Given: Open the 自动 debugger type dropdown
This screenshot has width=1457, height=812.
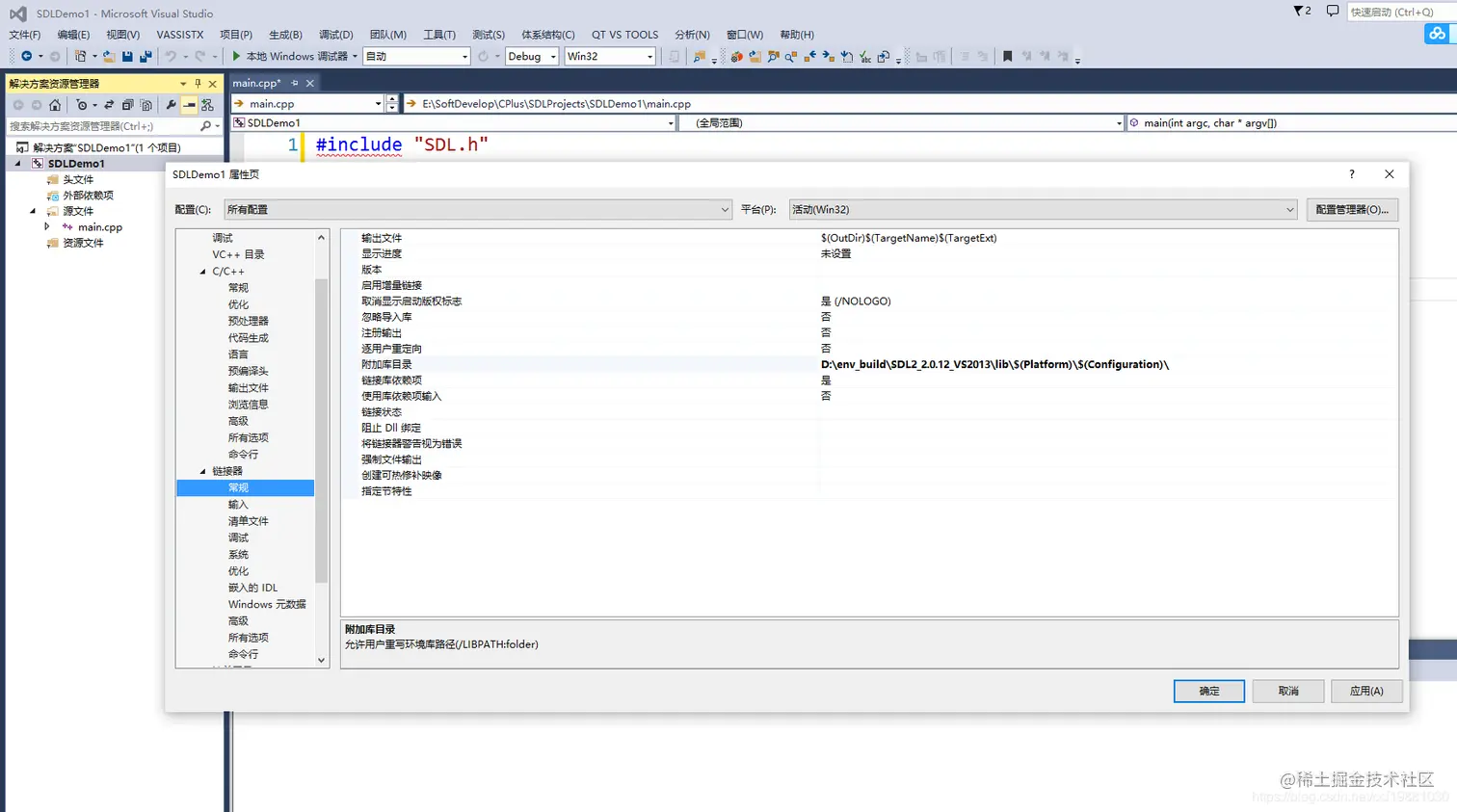Looking at the screenshot, I should pyautogui.click(x=416, y=56).
